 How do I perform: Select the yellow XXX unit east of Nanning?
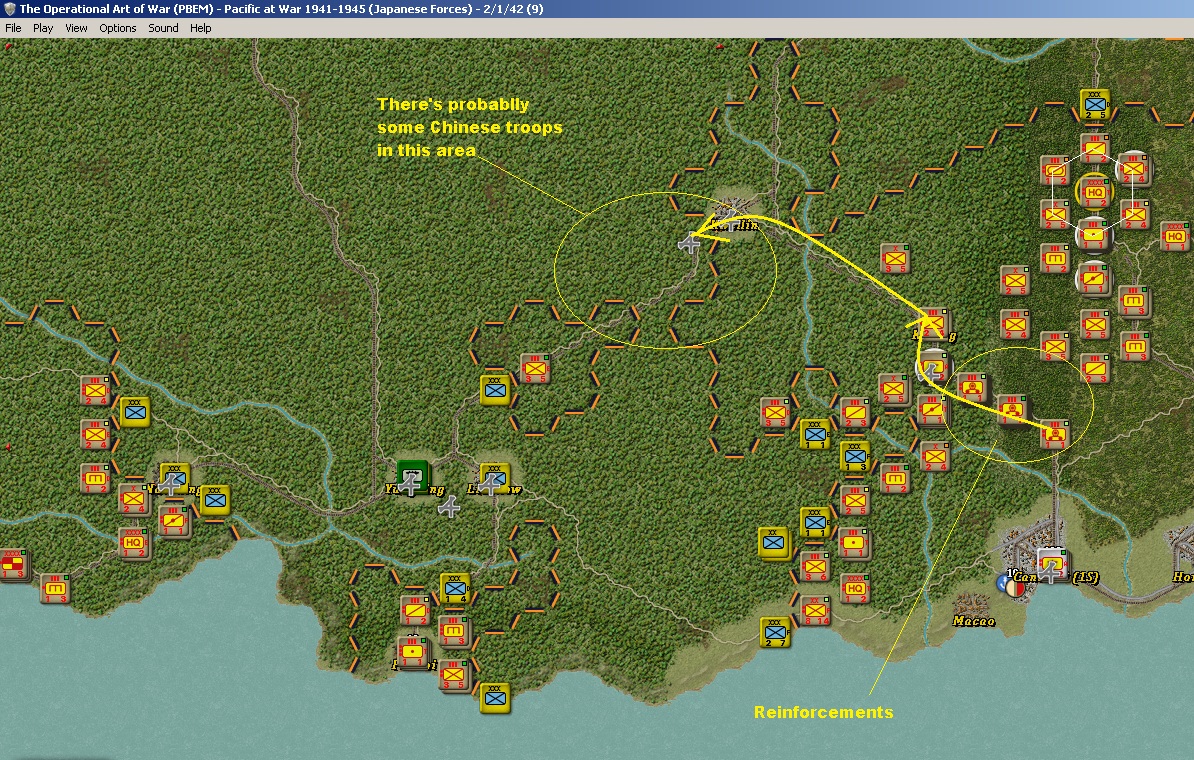[x=215, y=500]
